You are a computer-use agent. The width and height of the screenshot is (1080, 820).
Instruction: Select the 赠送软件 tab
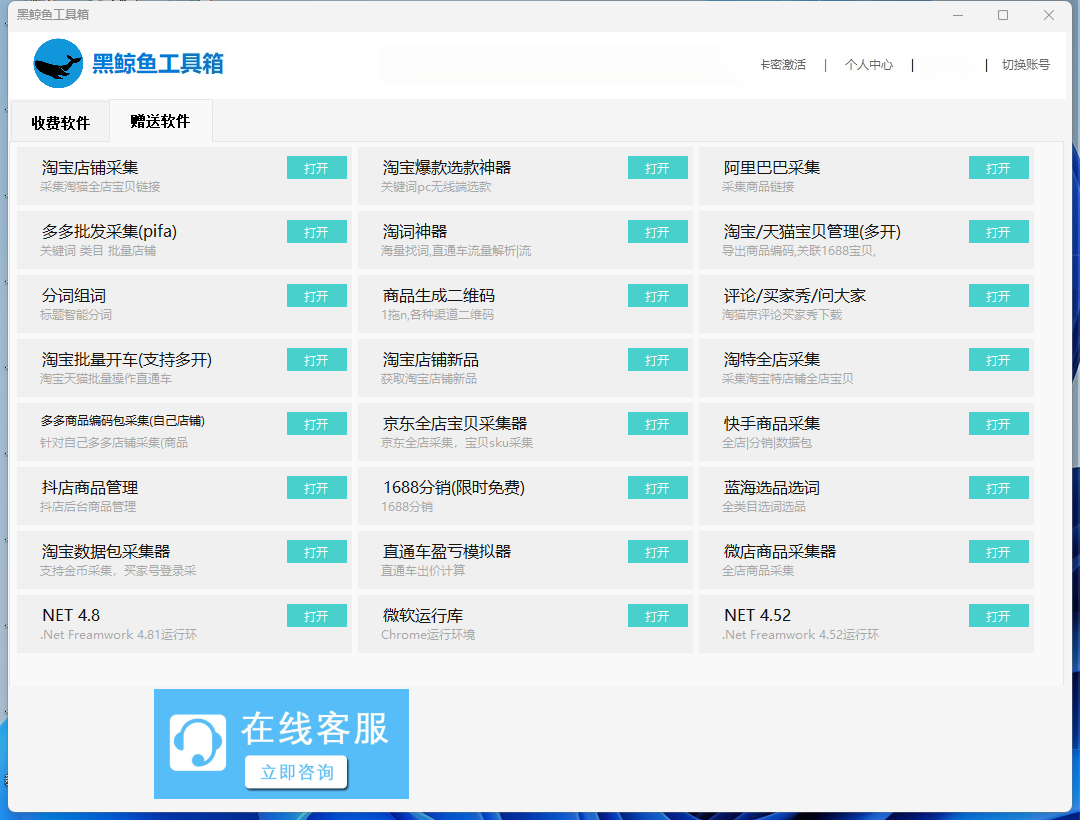160,121
